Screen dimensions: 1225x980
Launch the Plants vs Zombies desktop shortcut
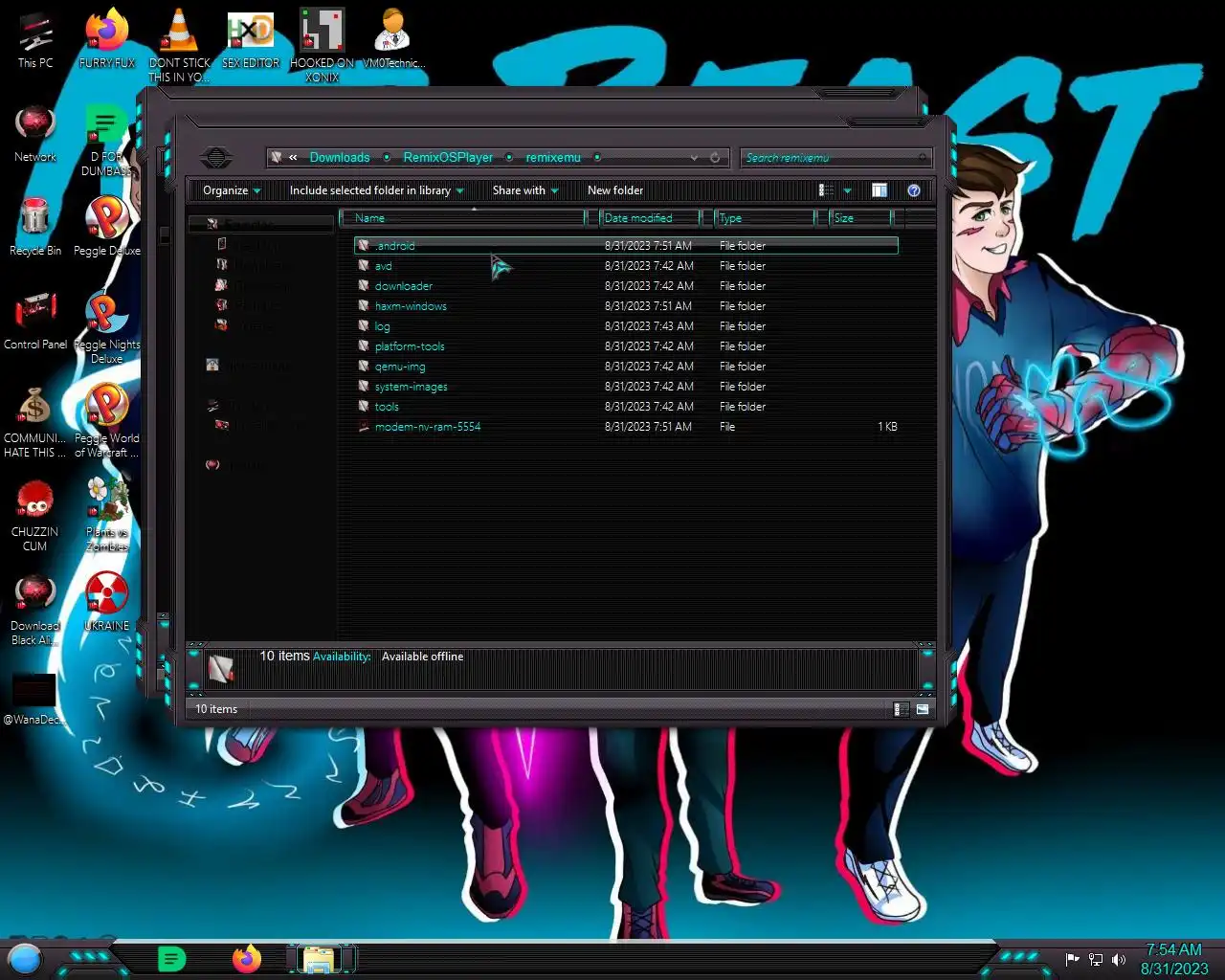[x=107, y=515]
